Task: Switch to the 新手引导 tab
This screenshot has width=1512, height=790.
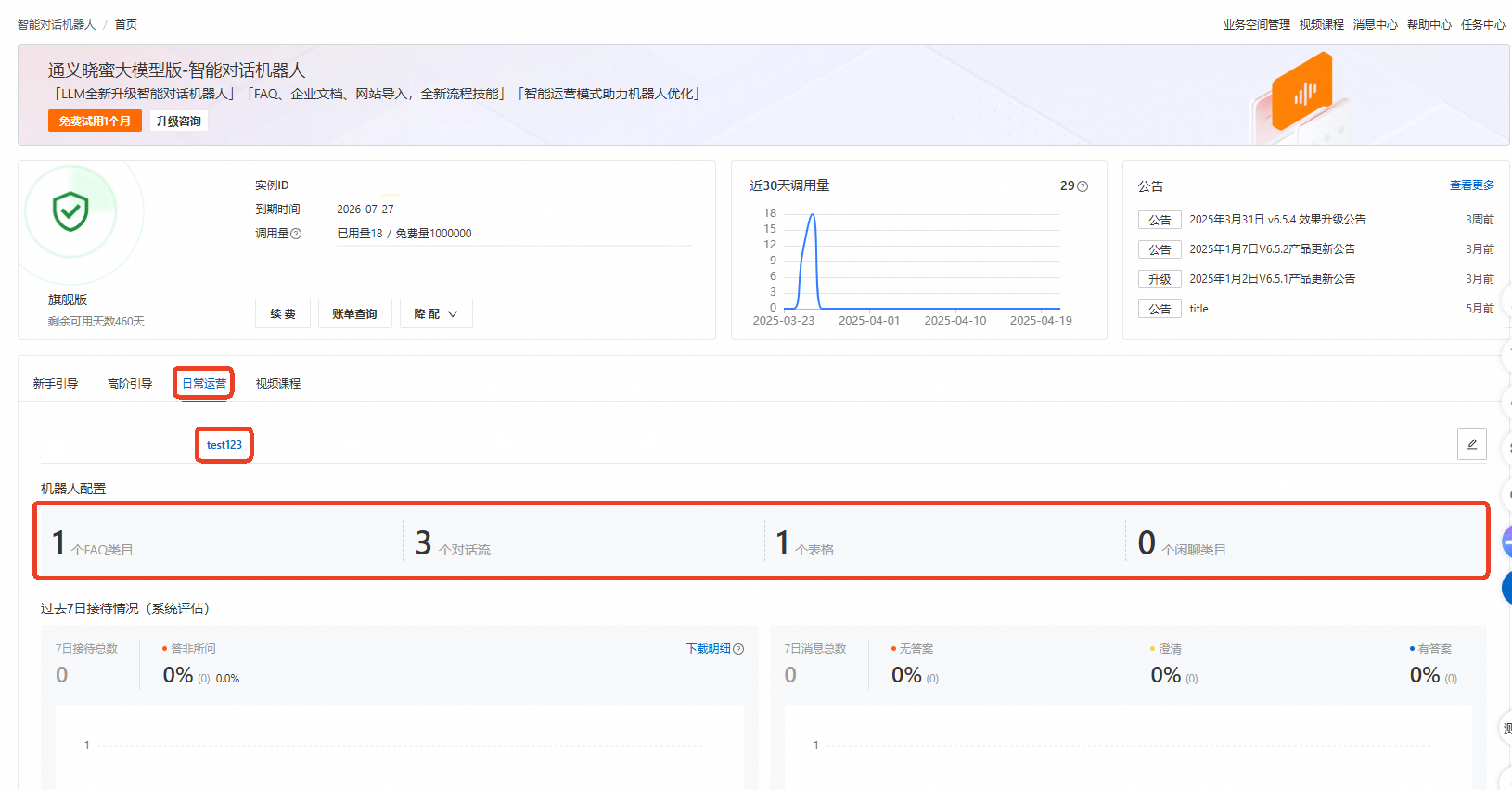Action: pos(56,383)
